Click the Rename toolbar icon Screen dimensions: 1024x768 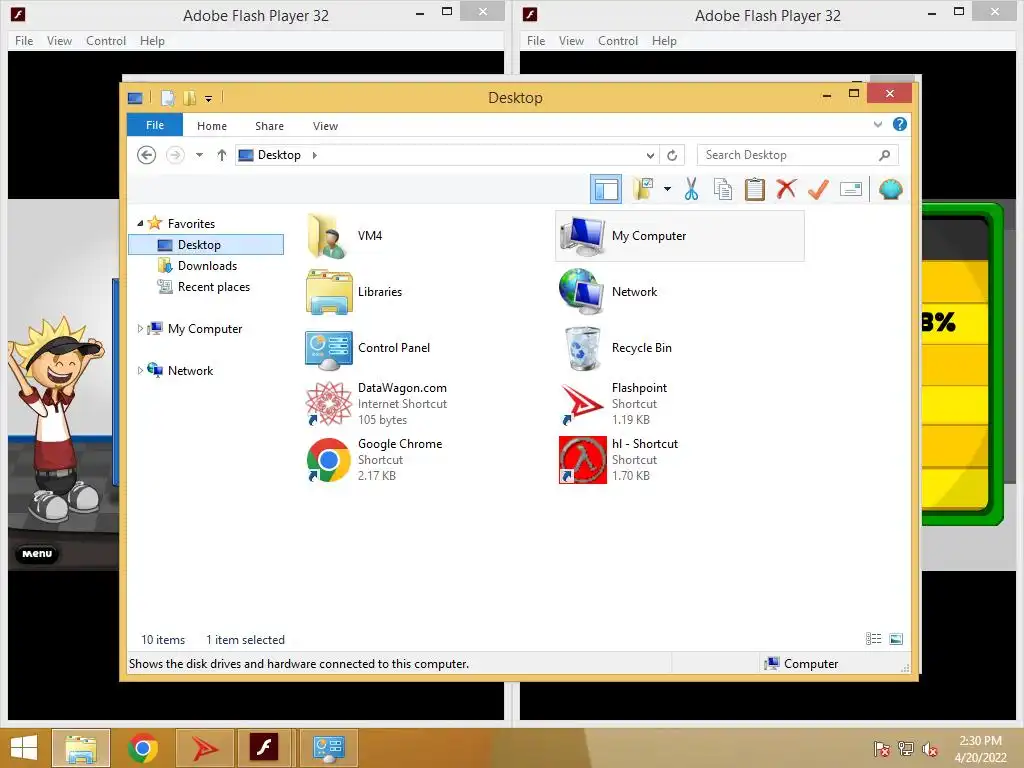point(850,189)
